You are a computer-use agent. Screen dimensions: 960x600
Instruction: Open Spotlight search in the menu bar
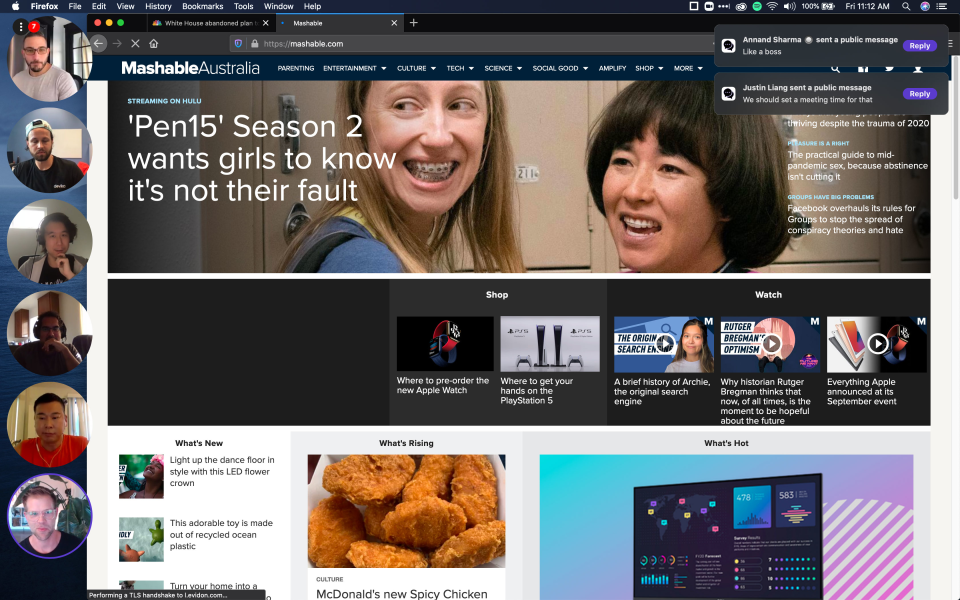point(905,7)
